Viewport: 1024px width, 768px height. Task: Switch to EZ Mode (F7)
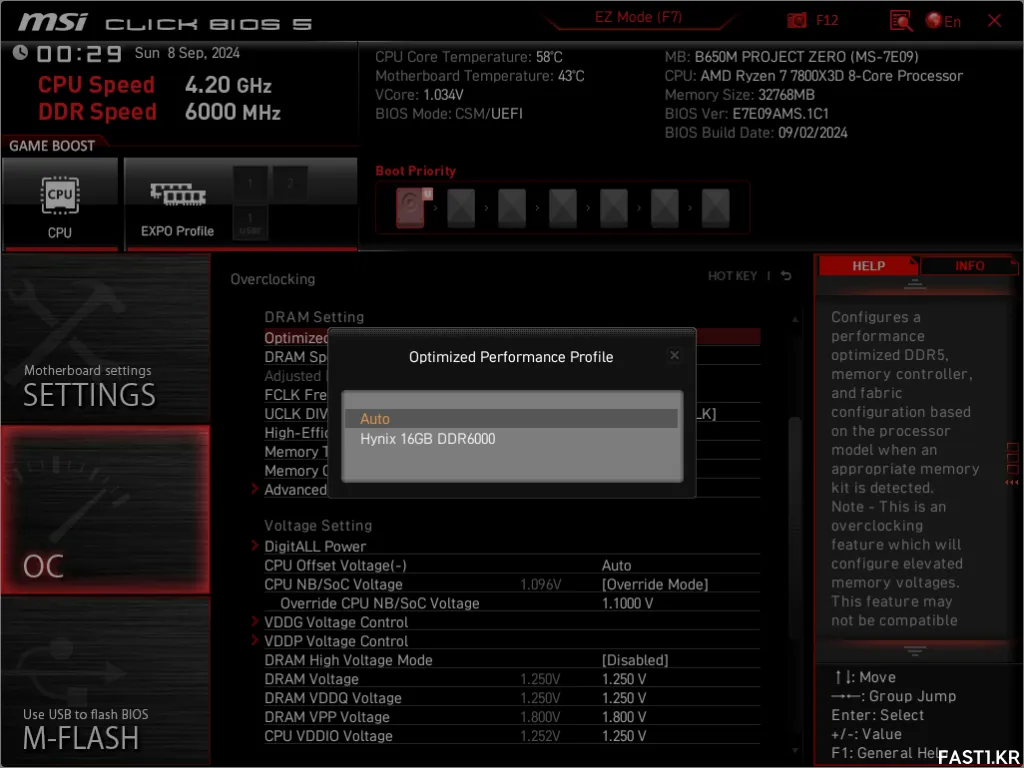[638, 17]
